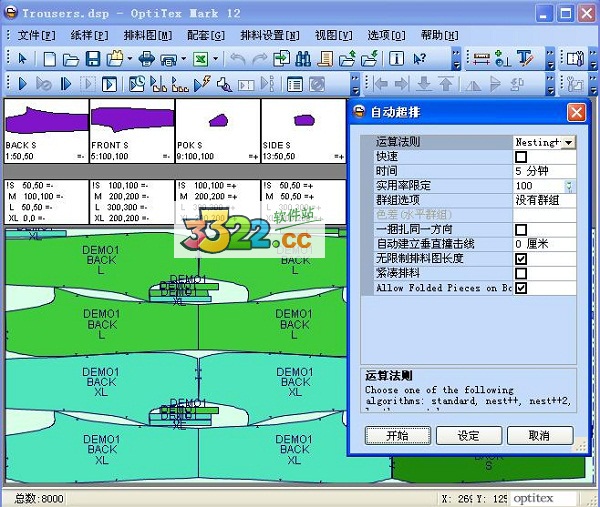
Task: Click the 开始 button
Action: (398, 435)
